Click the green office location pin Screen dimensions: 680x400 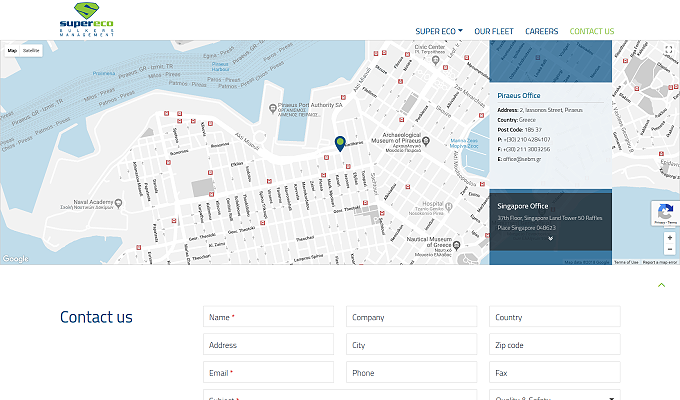340,144
